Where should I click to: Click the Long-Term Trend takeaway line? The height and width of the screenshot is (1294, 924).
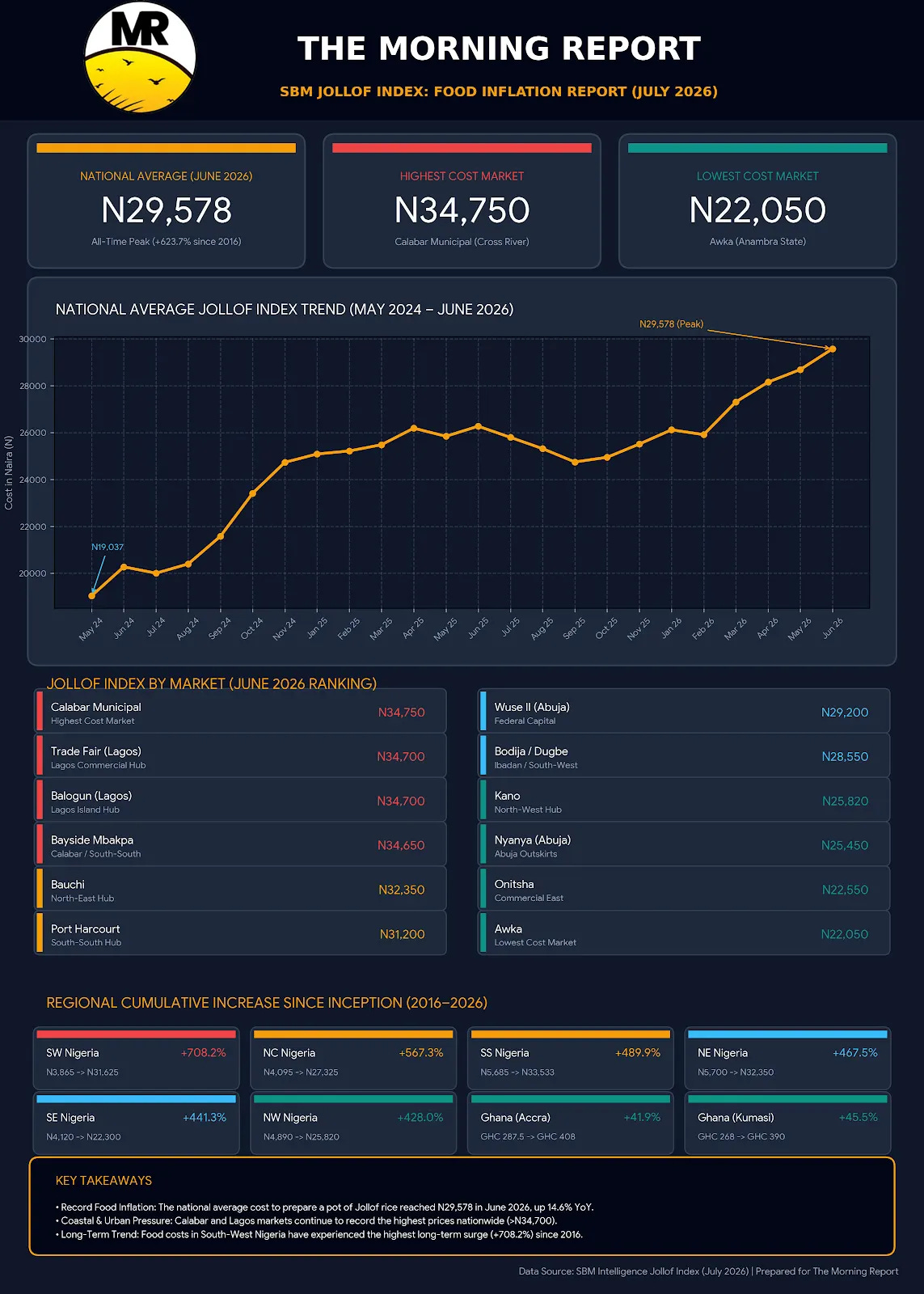[x=319, y=1235]
